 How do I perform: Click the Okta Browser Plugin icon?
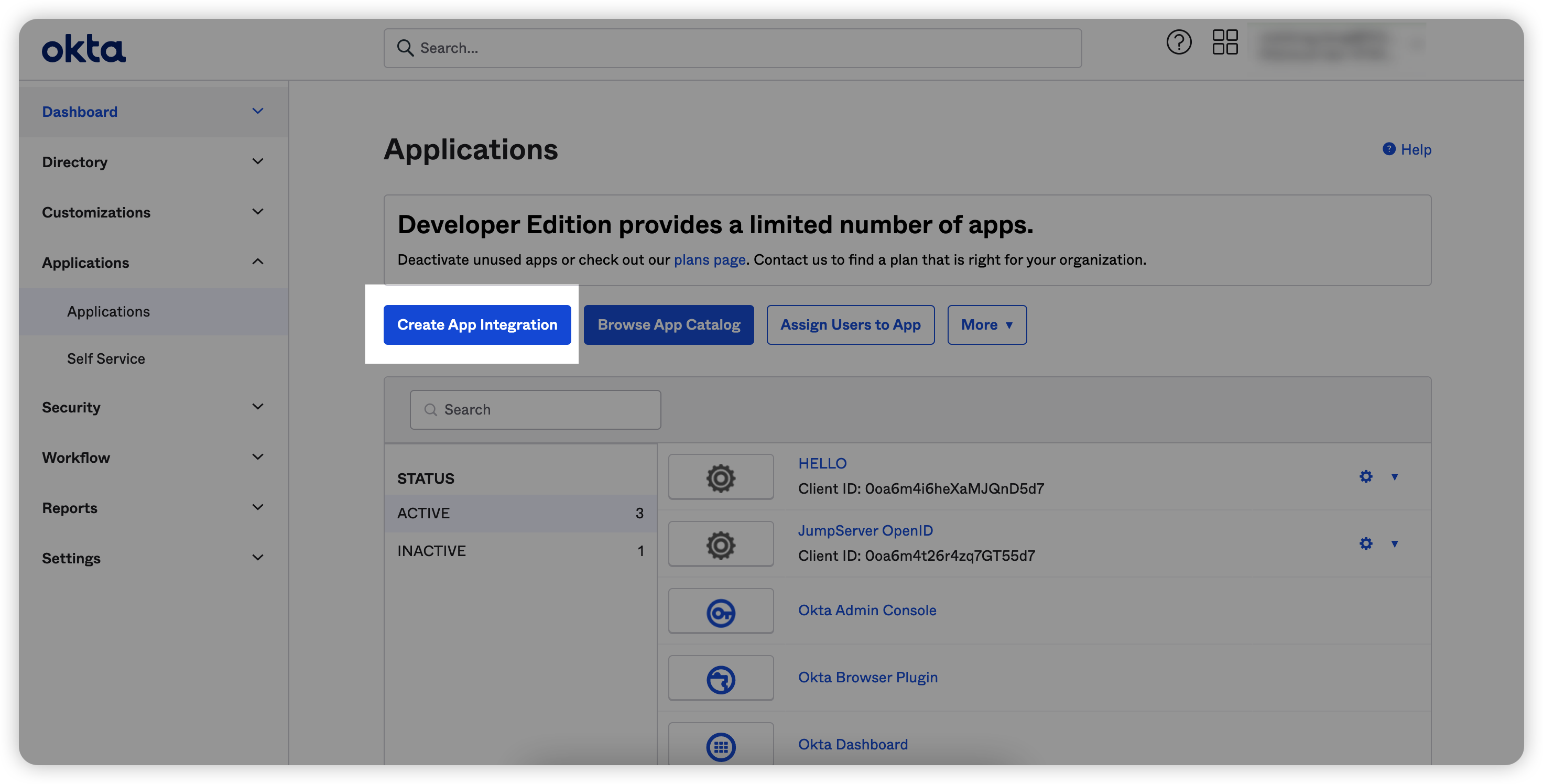[721, 679]
